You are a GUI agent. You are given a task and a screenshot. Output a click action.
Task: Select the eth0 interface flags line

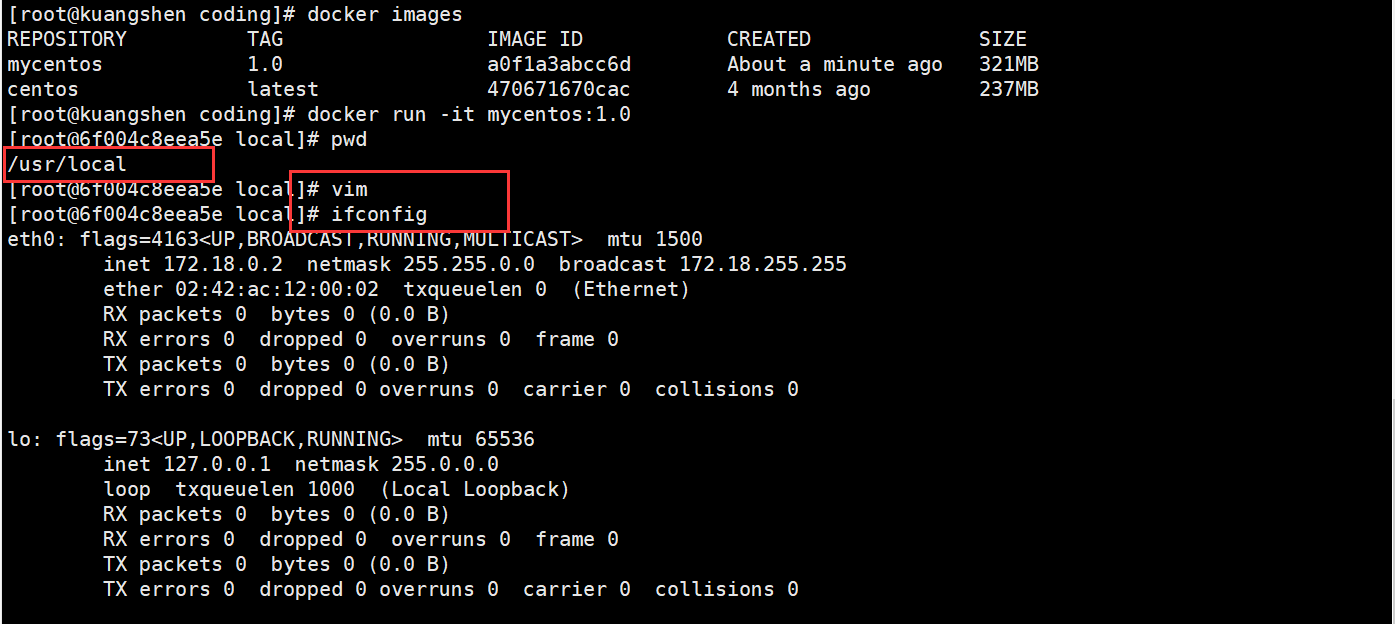[x=355, y=239]
